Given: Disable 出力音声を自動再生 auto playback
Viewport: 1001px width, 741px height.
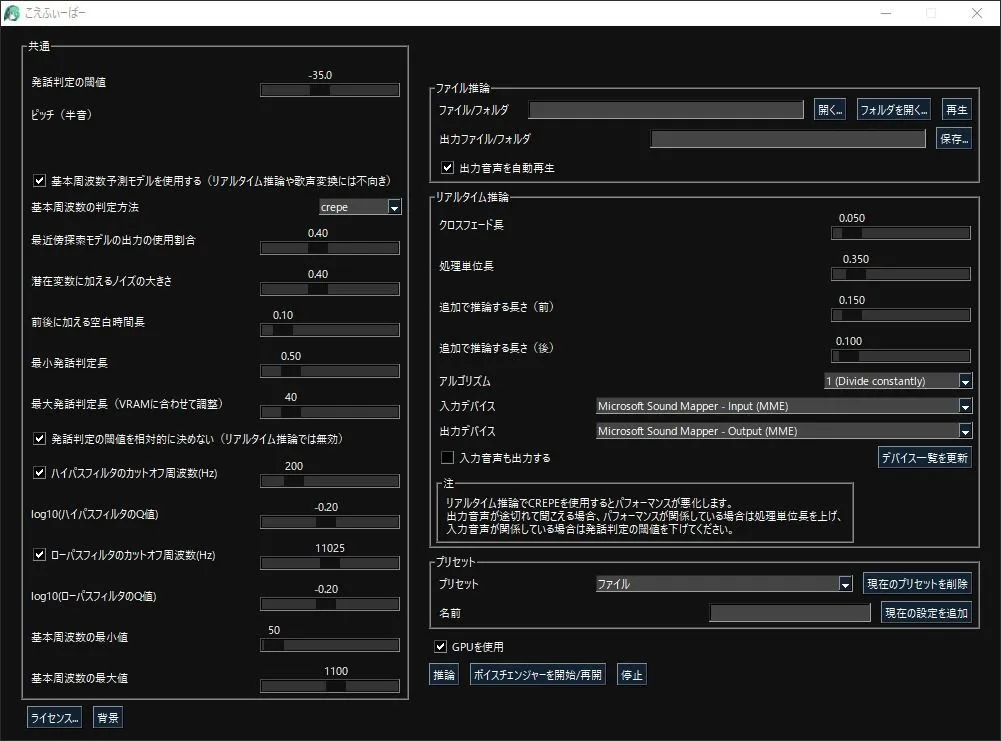Looking at the screenshot, I should coord(446,167).
